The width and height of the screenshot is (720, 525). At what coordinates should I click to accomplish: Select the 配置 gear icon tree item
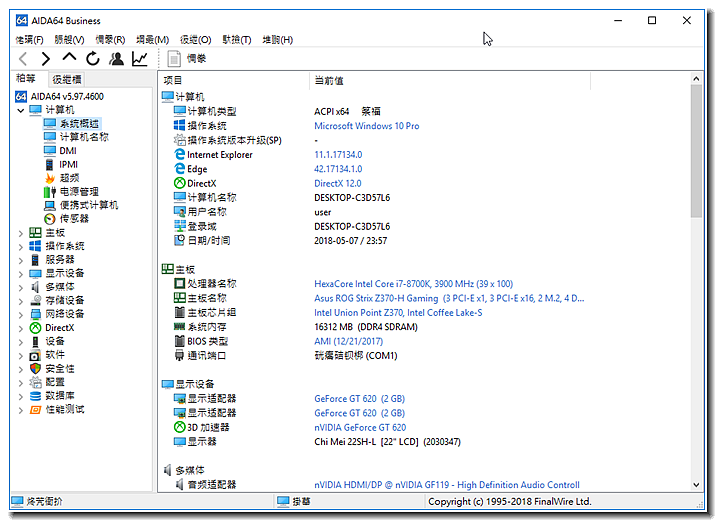tap(47, 382)
